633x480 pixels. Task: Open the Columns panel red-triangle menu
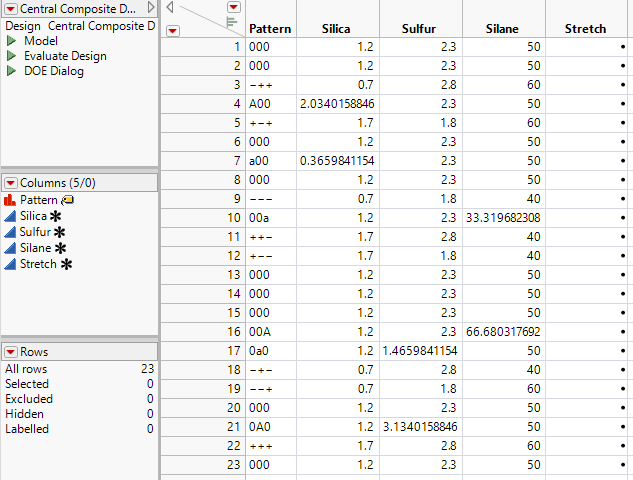click(11, 182)
